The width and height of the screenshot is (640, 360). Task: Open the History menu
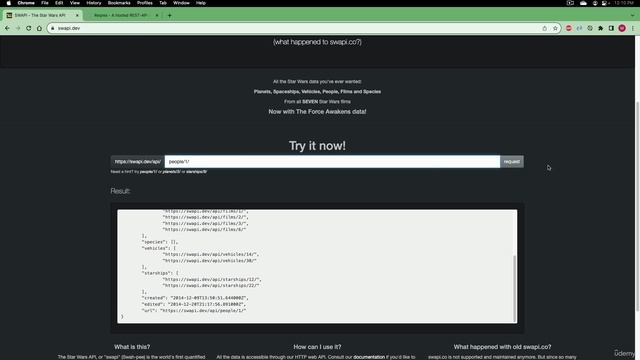(x=94, y=3)
